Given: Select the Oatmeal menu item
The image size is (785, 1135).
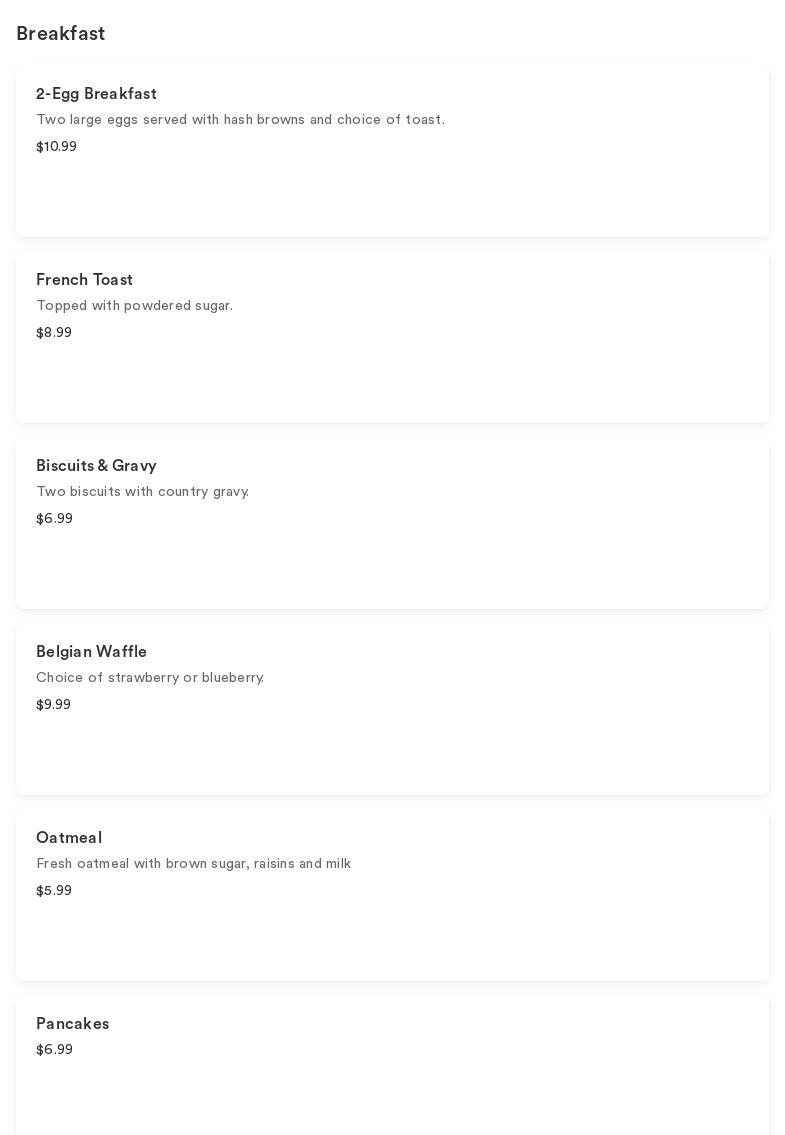Looking at the screenshot, I should coord(69,838).
